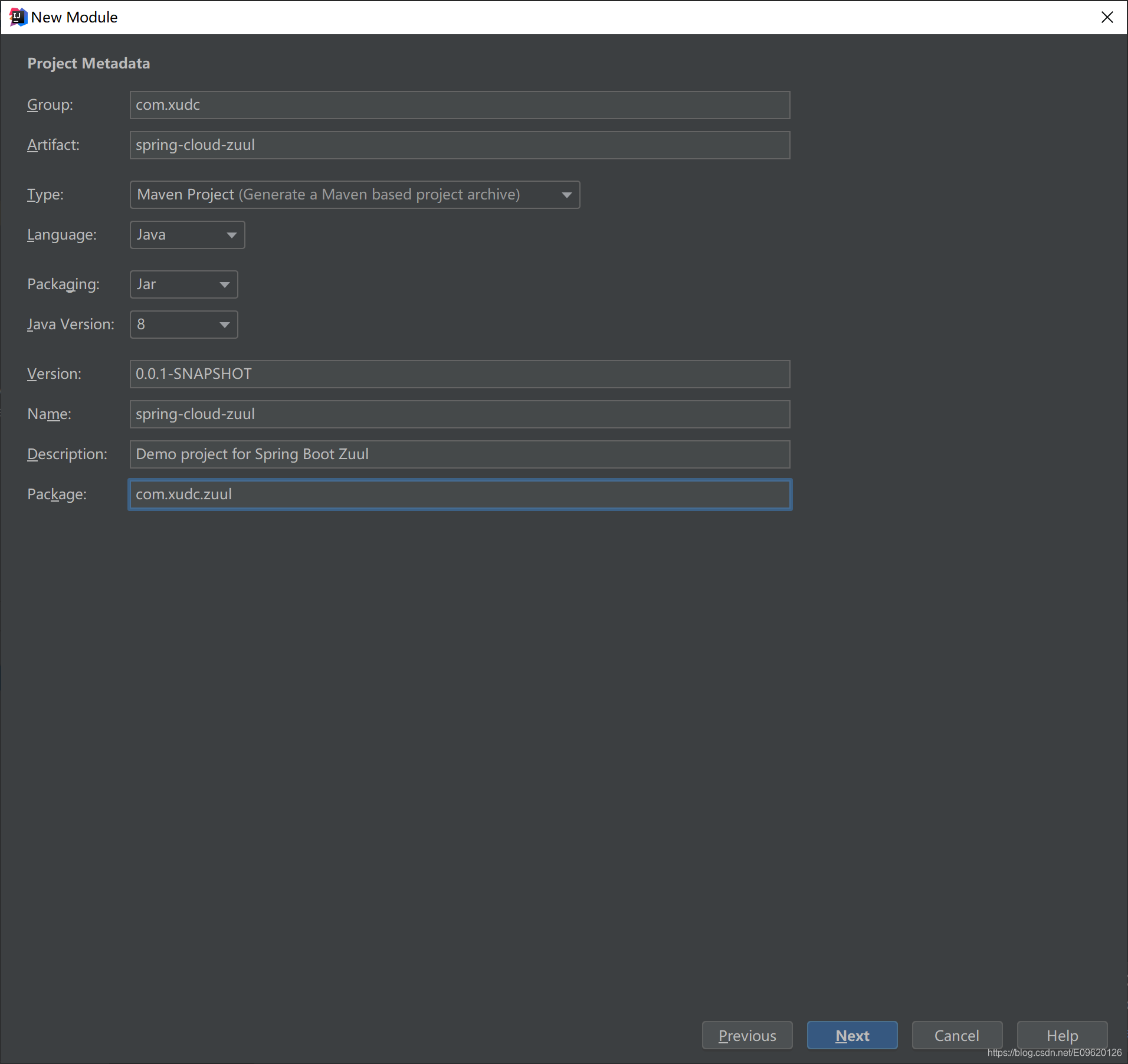This screenshot has height=1064, width=1128.
Task: Expand the Java Version dropdown
Action: coord(183,325)
